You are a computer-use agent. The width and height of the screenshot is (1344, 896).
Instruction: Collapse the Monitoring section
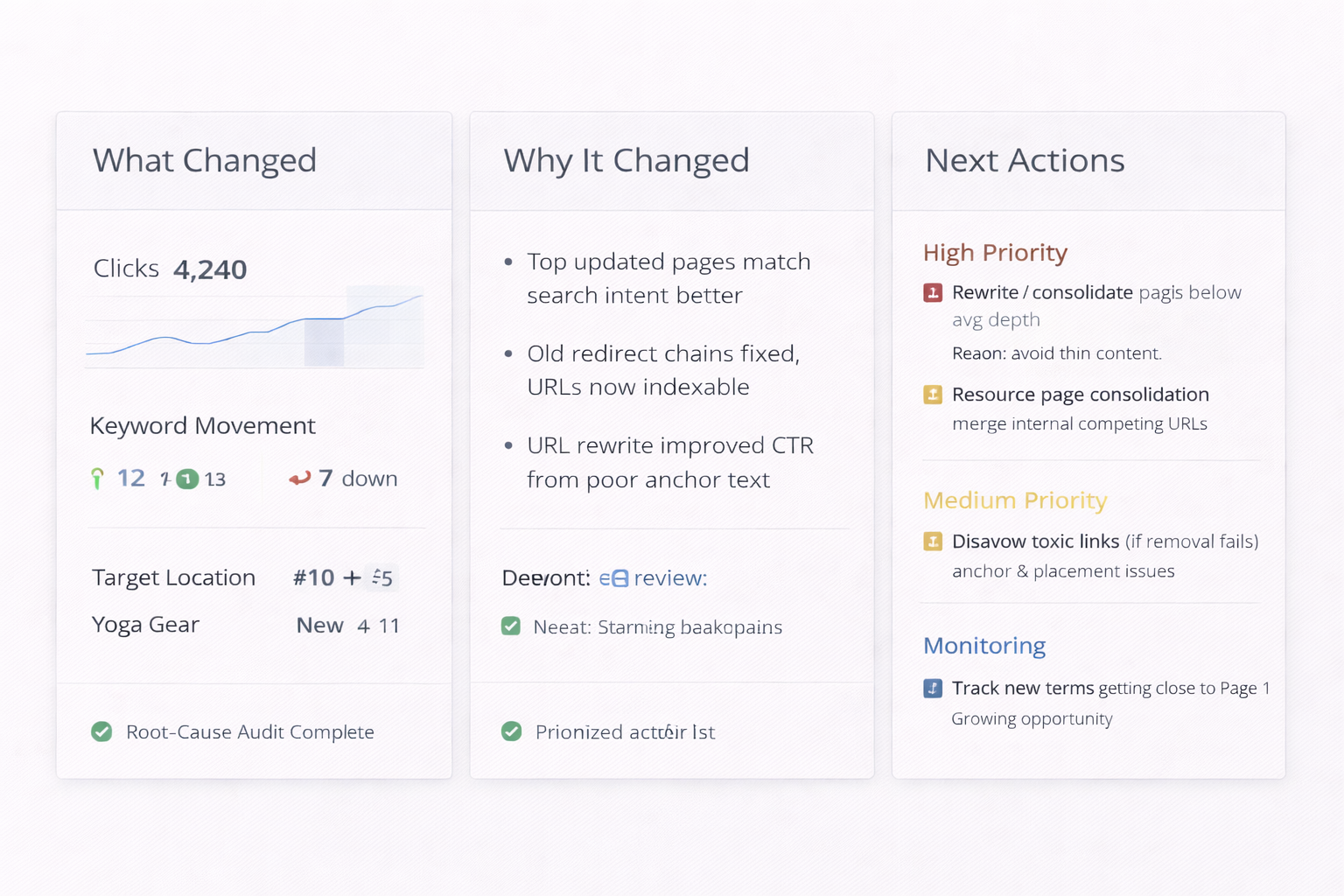point(984,646)
